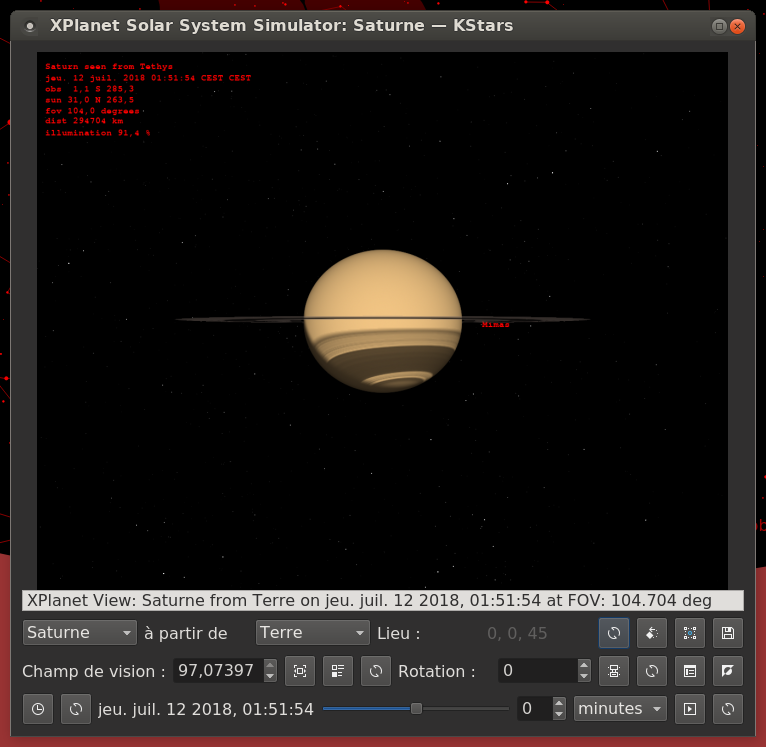This screenshot has width=766, height=747.
Task: Click the flip icon right of the rotation spinbox
Action: tap(614, 671)
